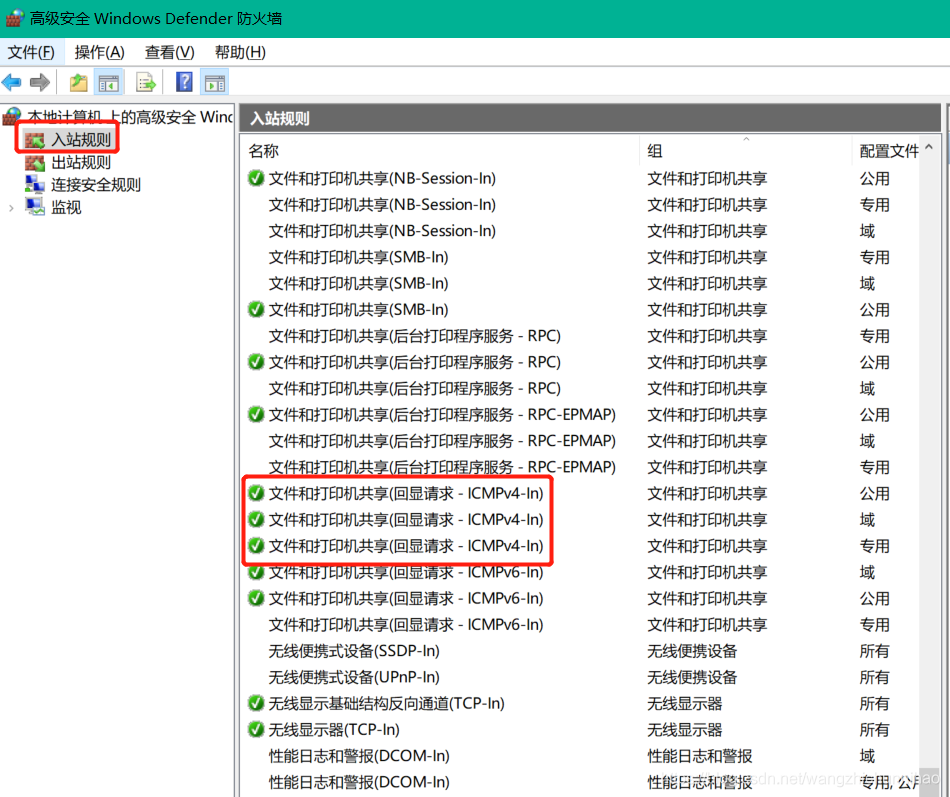Click 文件和打印机共享 group cell of 公用 ICMPv4-In row

[x=707, y=493]
